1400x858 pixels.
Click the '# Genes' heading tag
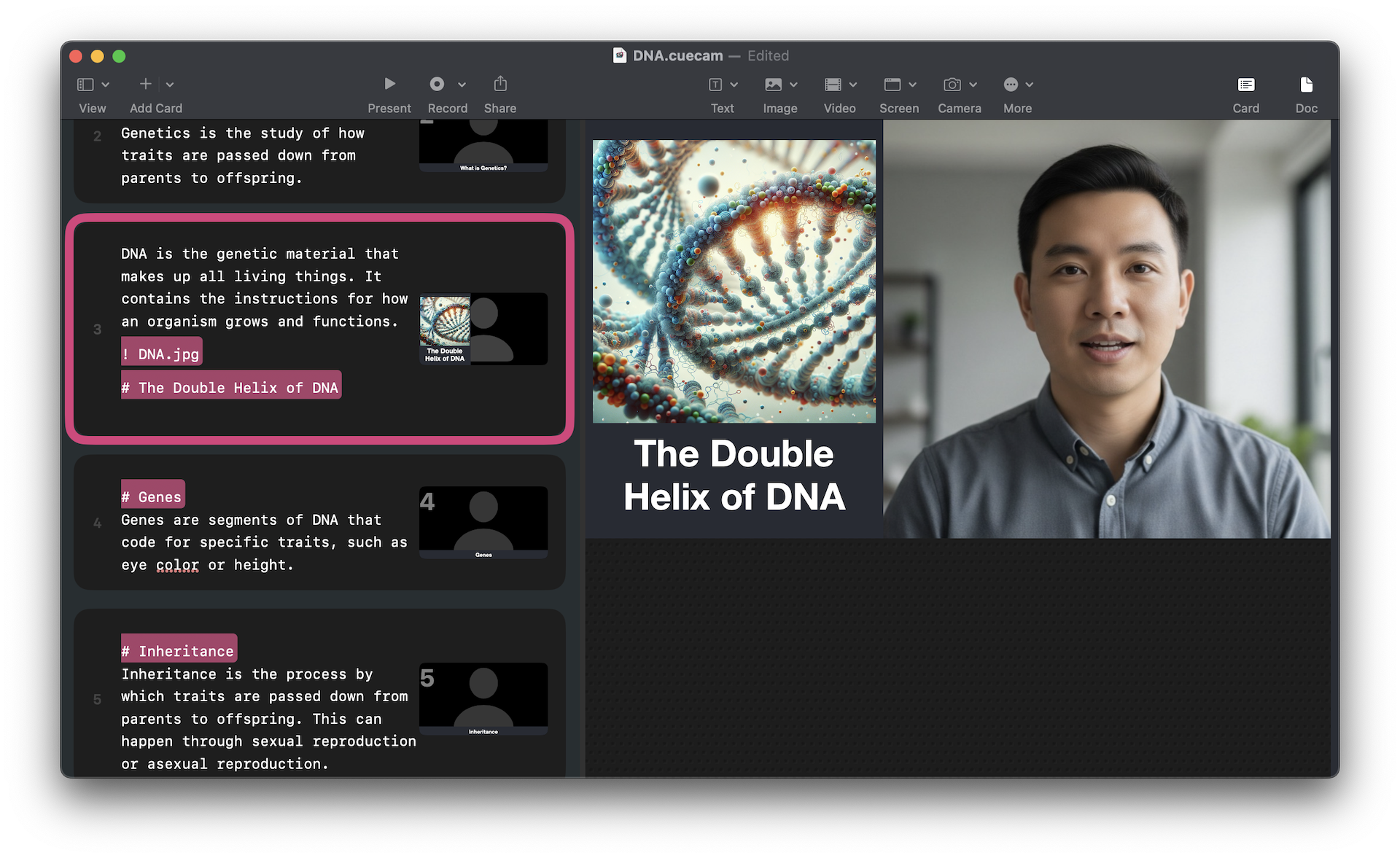(x=152, y=496)
